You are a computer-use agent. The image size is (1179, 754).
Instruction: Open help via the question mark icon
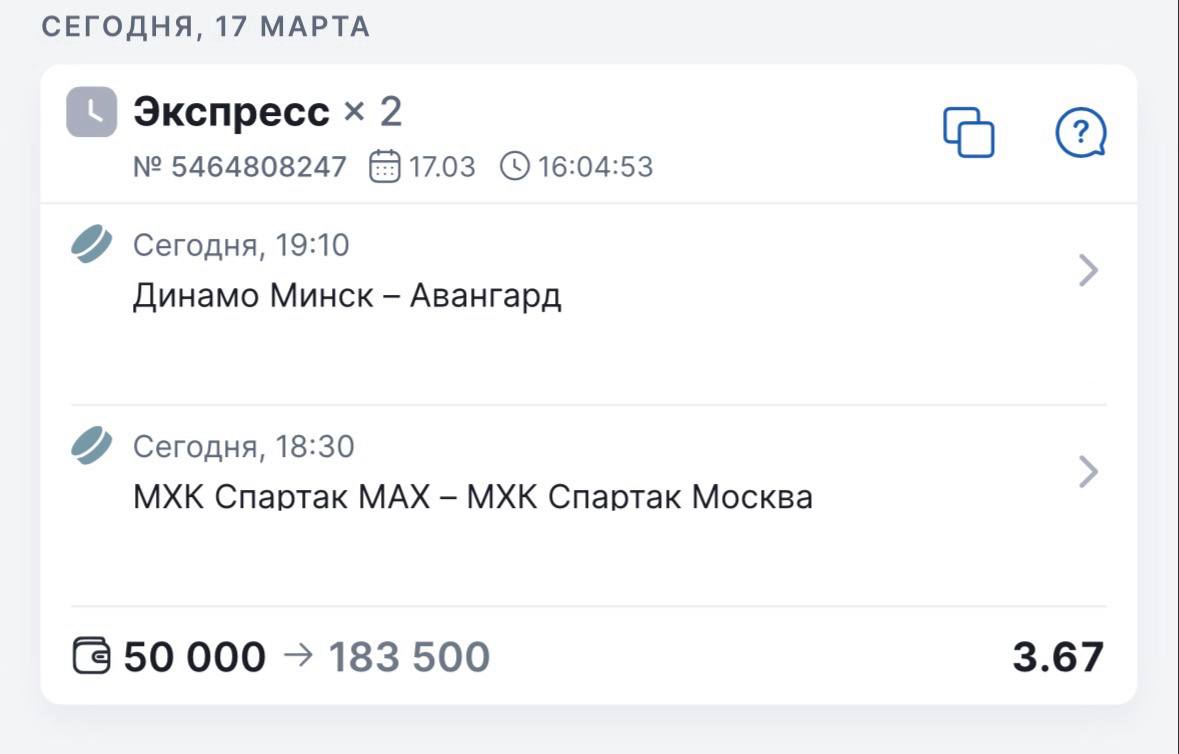pyautogui.click(x=1081, y=132)
